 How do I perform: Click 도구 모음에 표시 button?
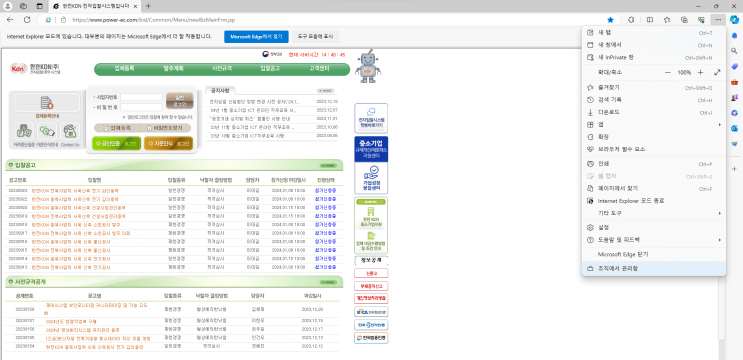[316, 36]
